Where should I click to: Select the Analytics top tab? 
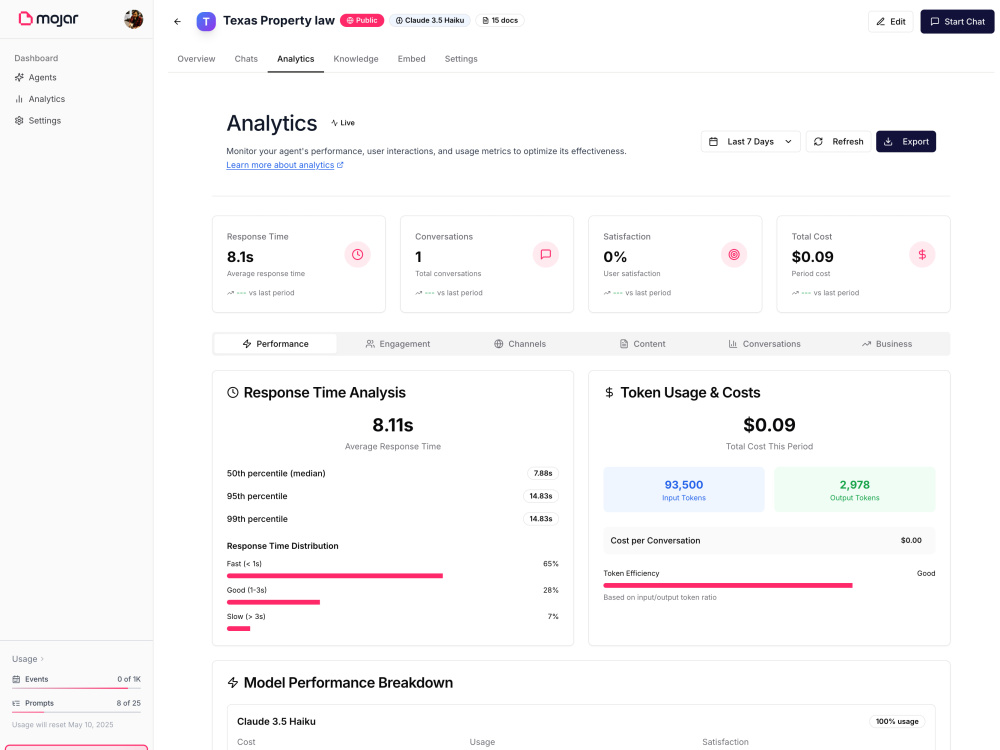tap(295, 59)
